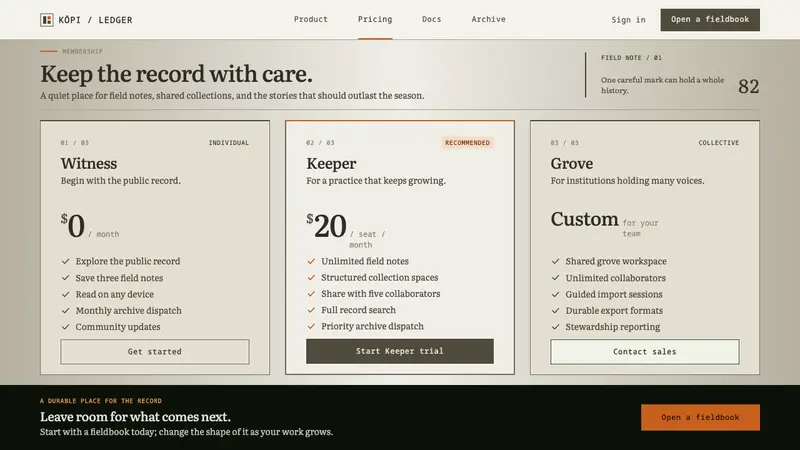Click text For a practice that keeps growing.
Viewport: 800px width, 450px height.
tap(376, 181)
